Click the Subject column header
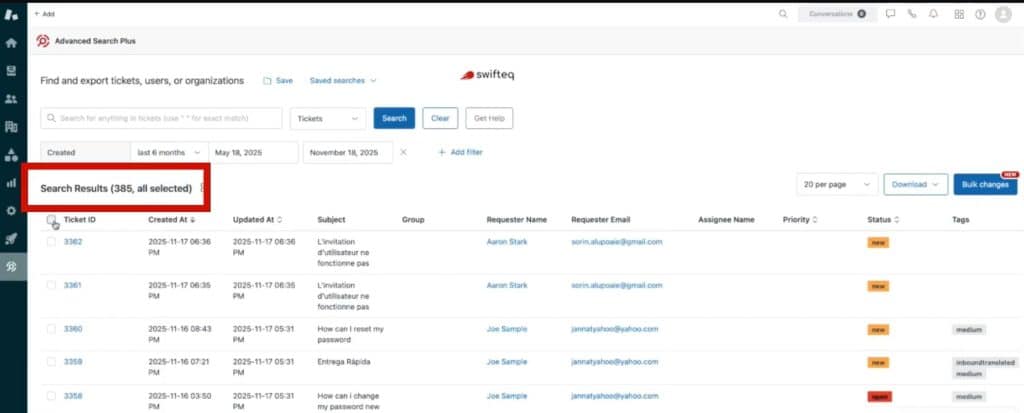Viewport: 1024px width, 413px height. click(x=331, y=220)
